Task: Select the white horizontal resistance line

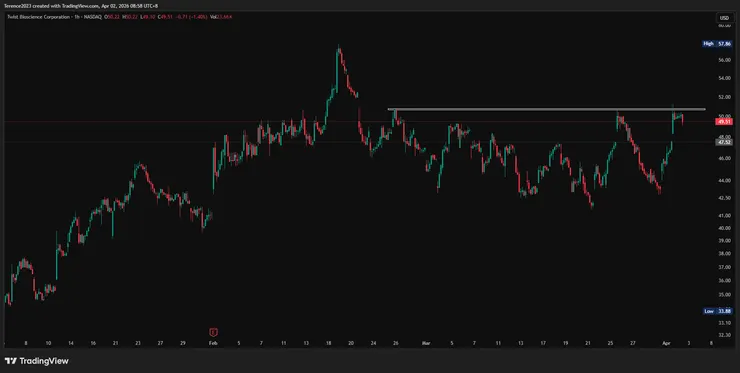Action: 547,110
